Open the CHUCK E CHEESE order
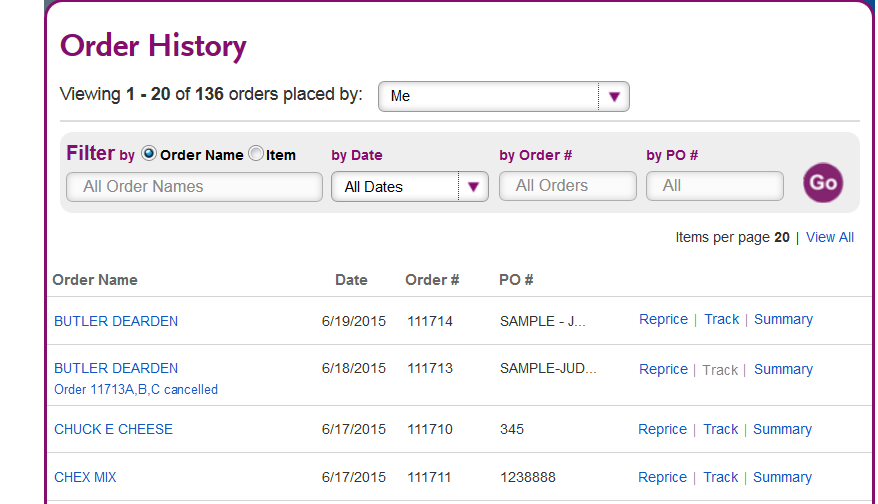The height and width of the screenshot is (504, 878). tap(113, 430)
